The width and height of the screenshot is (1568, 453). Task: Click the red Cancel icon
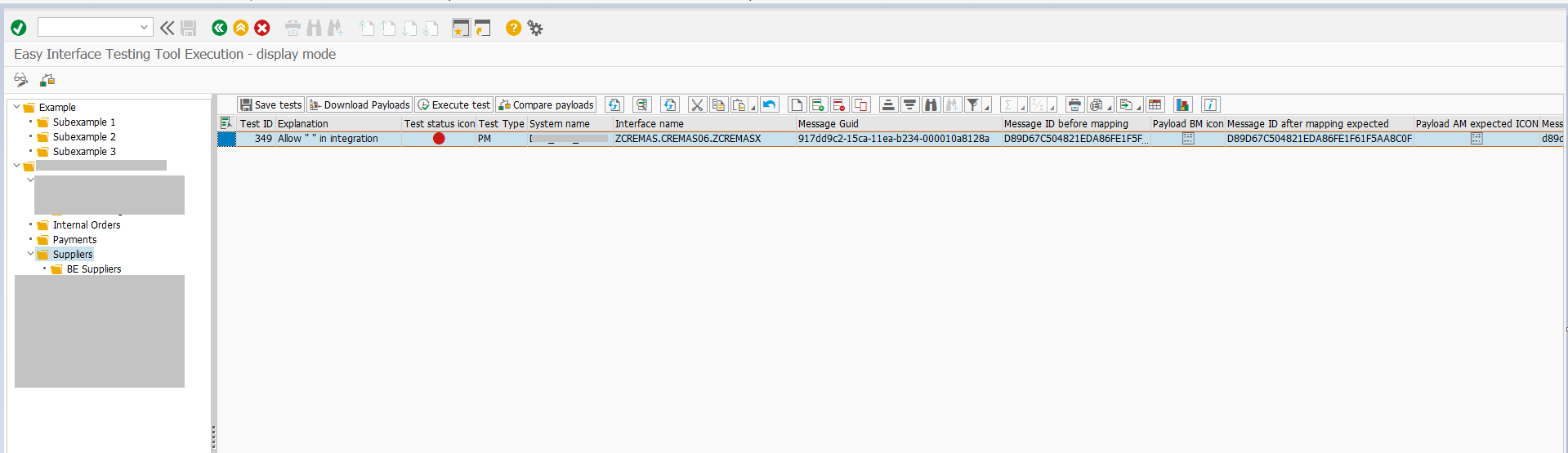coord(262,29)
